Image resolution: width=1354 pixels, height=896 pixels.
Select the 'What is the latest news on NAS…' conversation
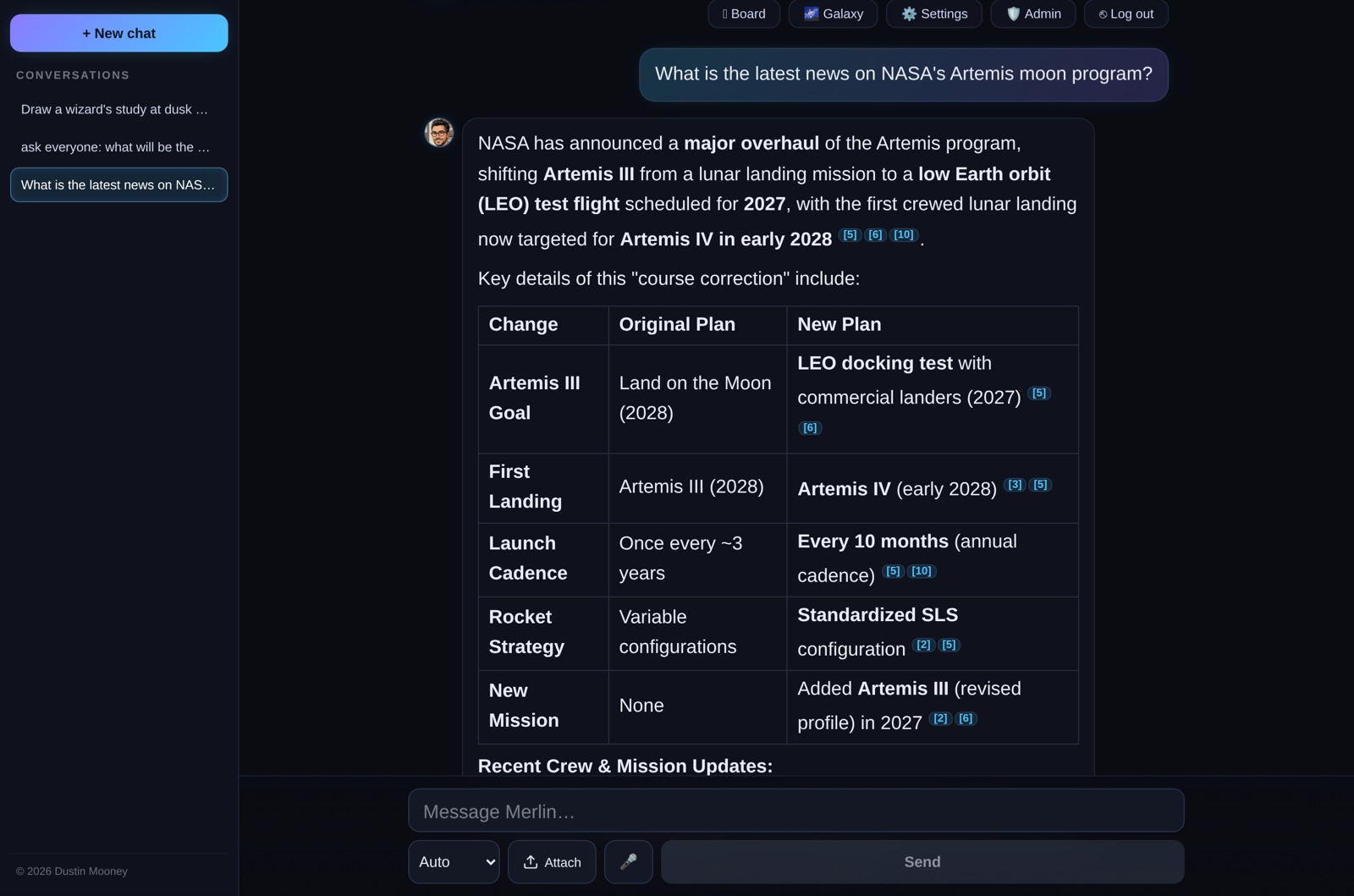coord(118,184)
